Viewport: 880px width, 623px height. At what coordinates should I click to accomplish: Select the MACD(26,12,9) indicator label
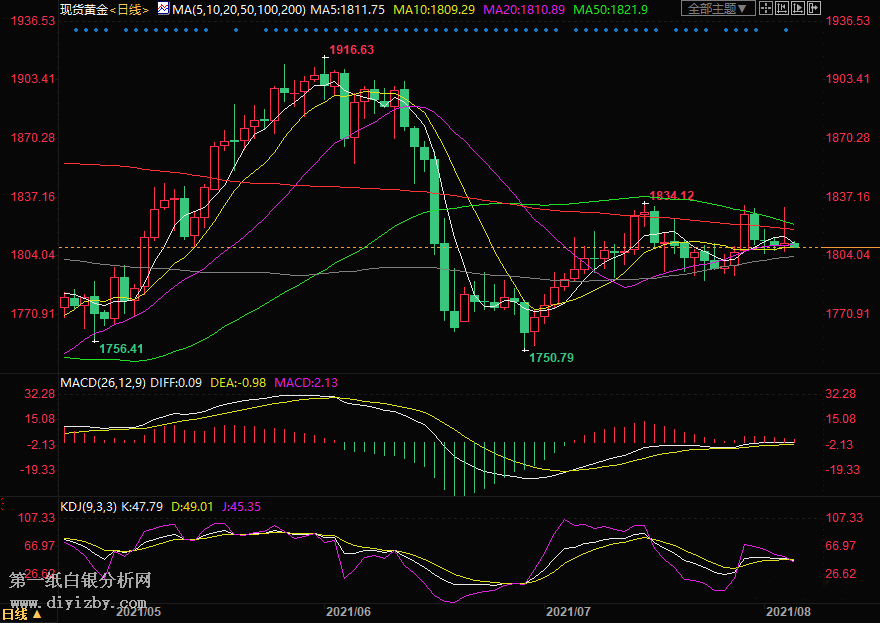pos(103,383)
